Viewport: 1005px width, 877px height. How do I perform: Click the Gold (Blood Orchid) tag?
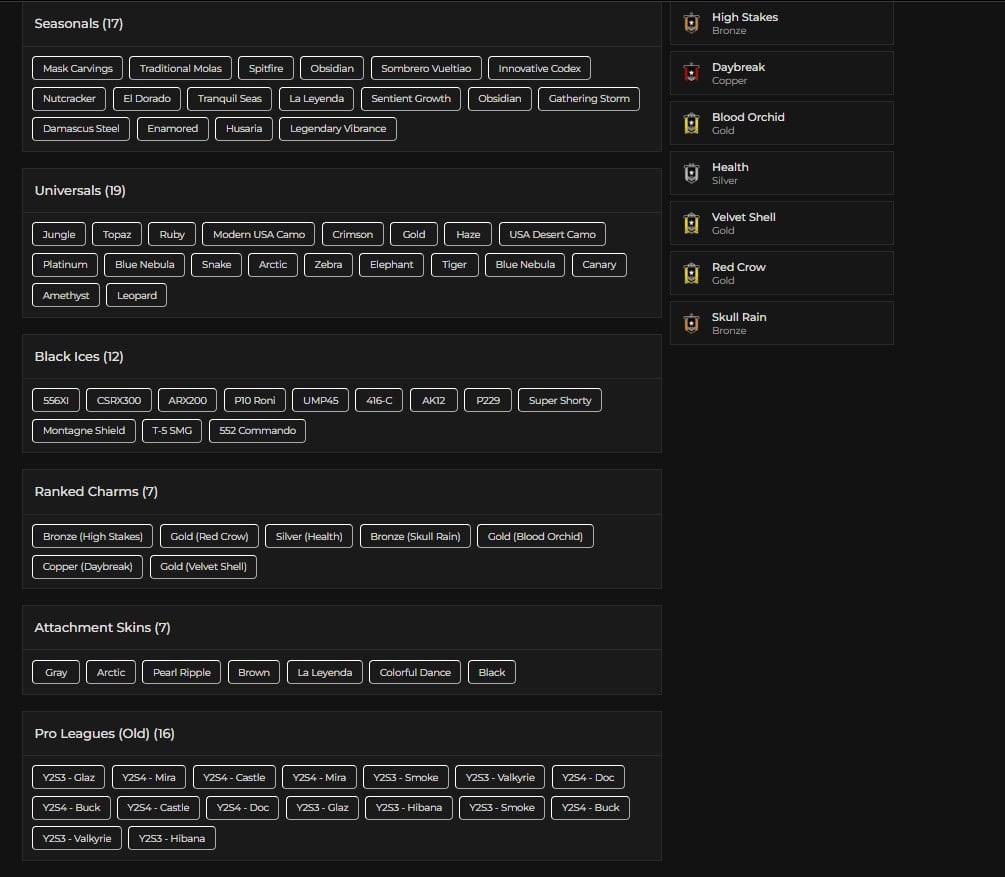click(535, 536)
